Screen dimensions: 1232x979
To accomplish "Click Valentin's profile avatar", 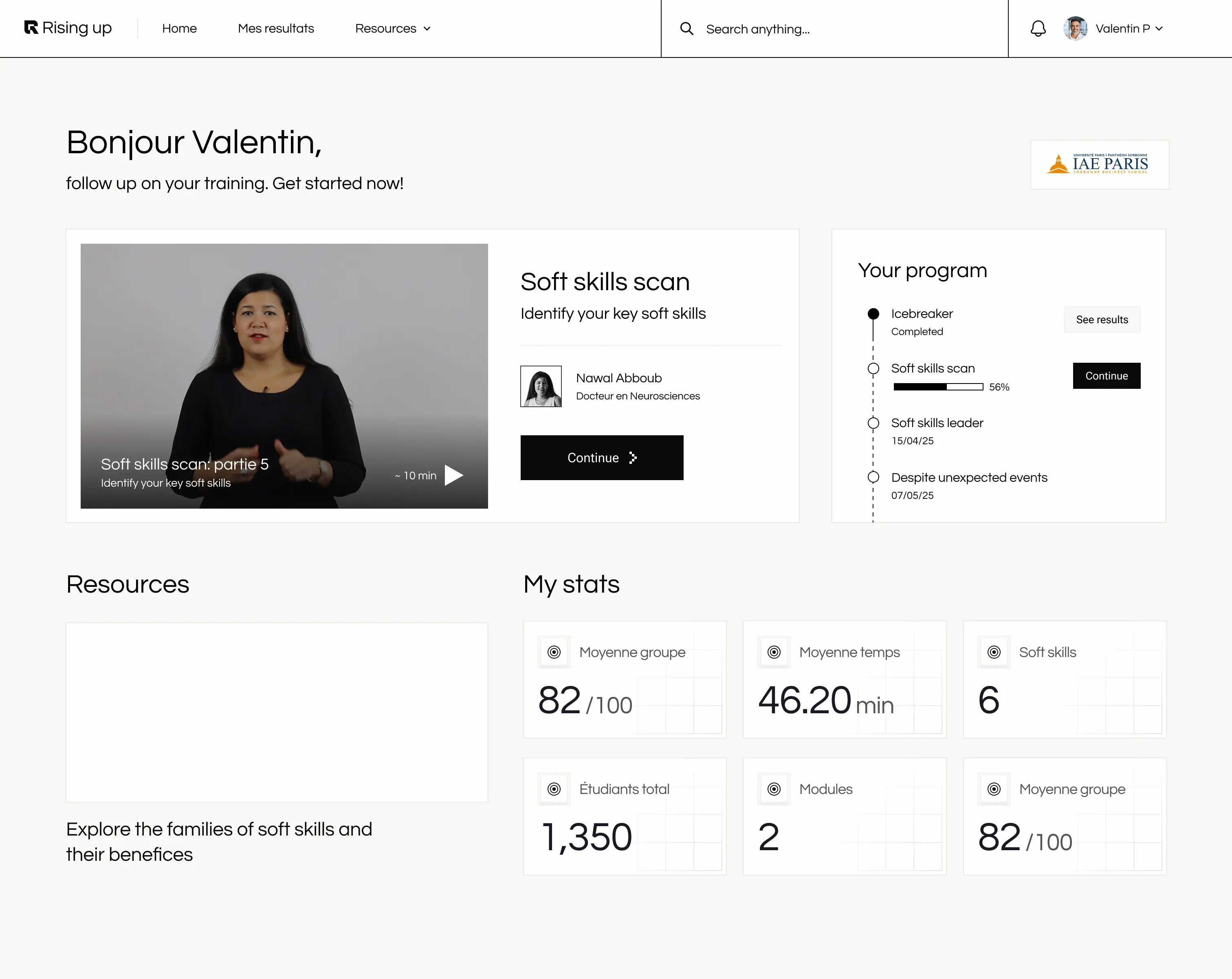I will [x=1075, y=29].
